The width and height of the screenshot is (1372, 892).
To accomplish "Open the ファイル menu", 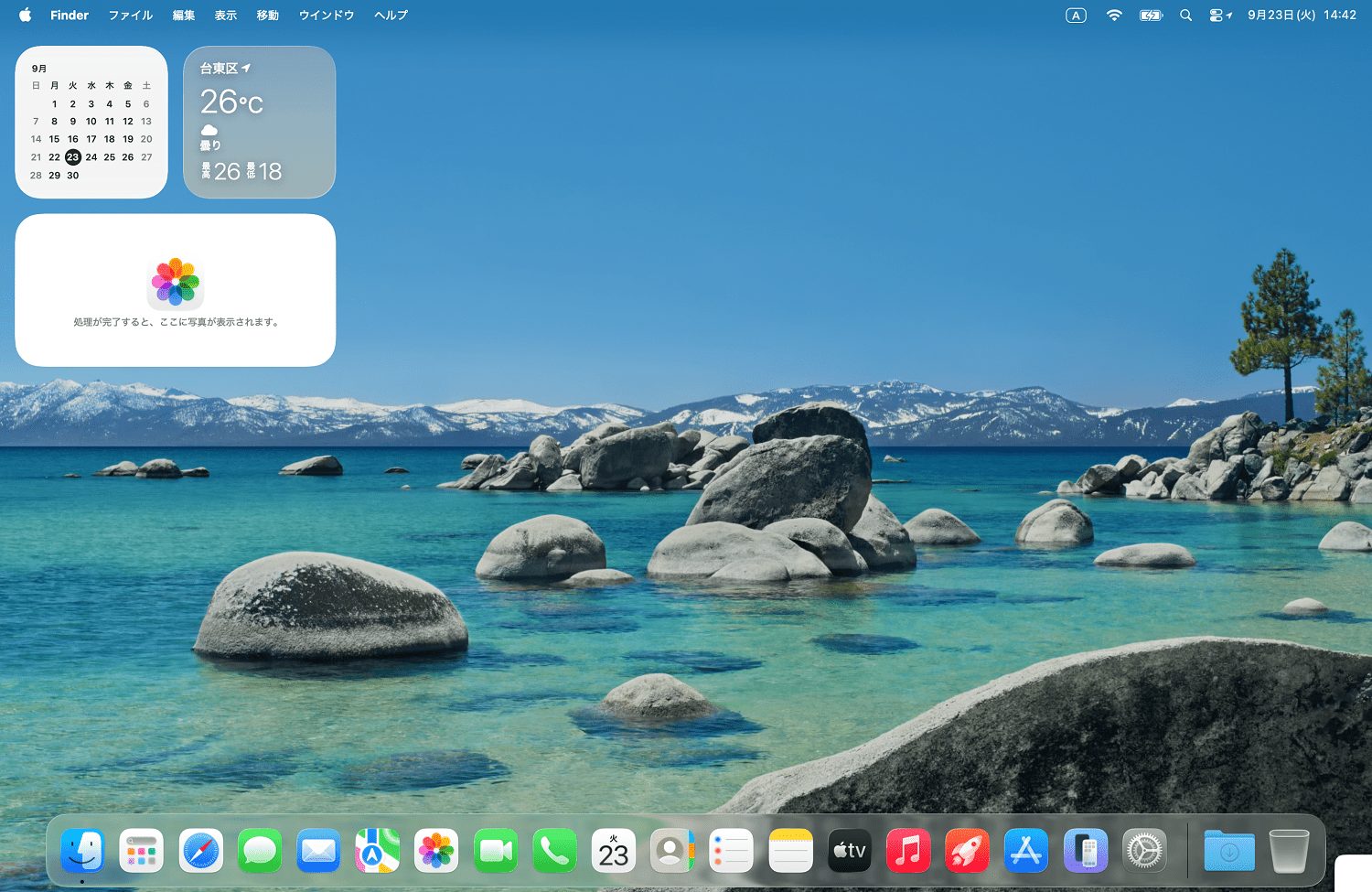I will coord(130,16).
